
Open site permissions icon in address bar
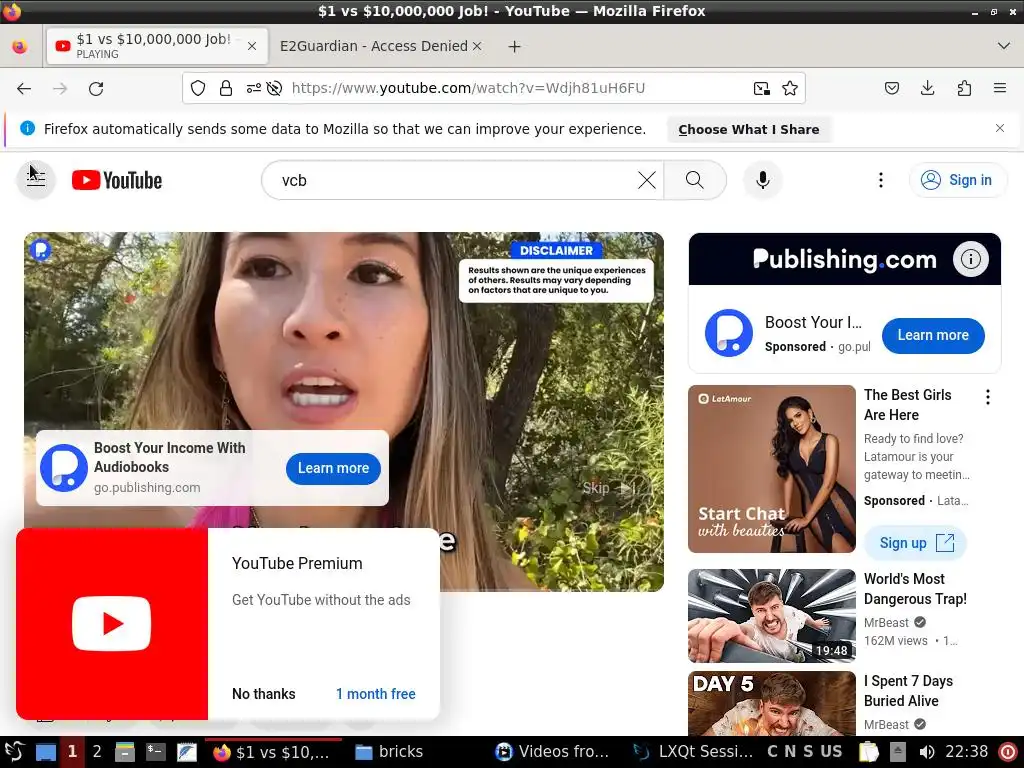pos(253,88)
